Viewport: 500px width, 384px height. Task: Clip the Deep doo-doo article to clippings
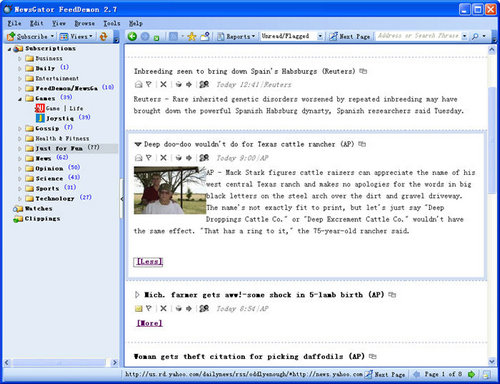pyautogui.click(x=179, y=158)
